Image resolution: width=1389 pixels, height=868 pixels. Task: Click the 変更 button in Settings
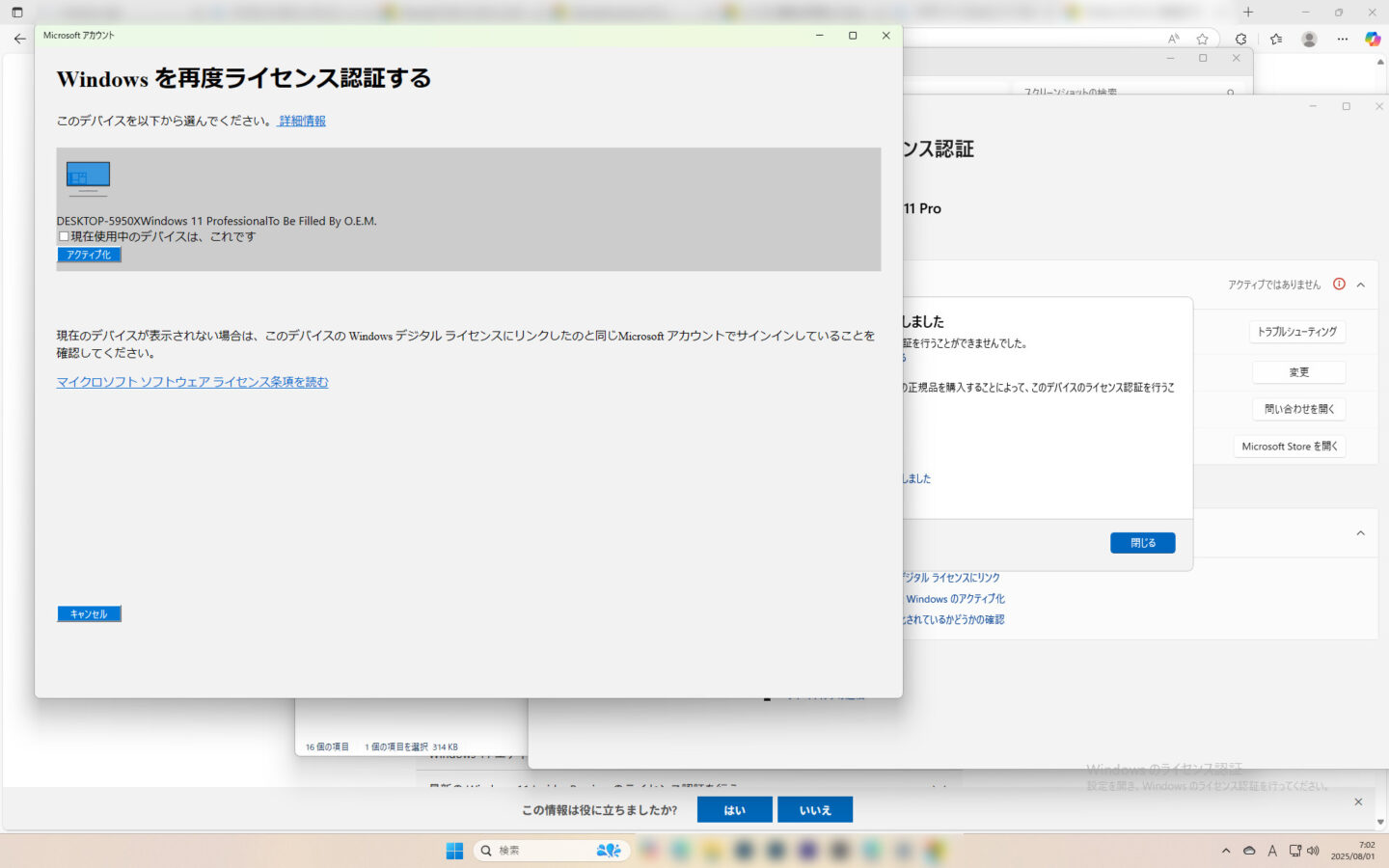[x=1298, y=371]
